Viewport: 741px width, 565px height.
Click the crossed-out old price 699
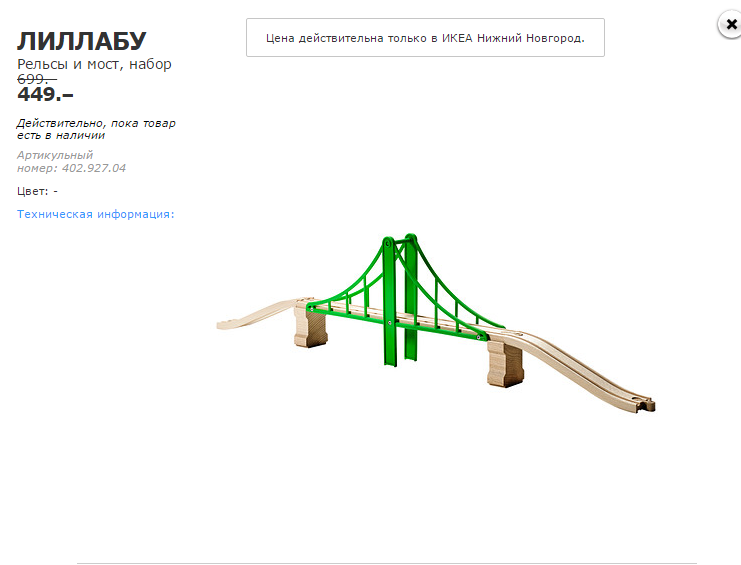point(37,79)
